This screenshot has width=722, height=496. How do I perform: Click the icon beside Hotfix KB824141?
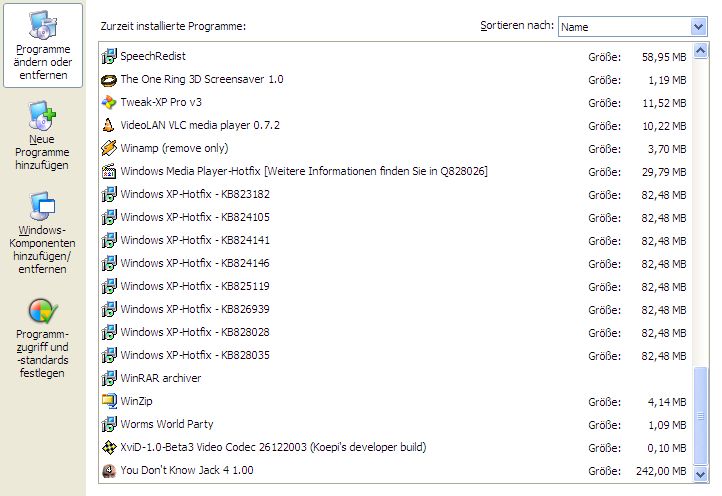click(109, 240)
